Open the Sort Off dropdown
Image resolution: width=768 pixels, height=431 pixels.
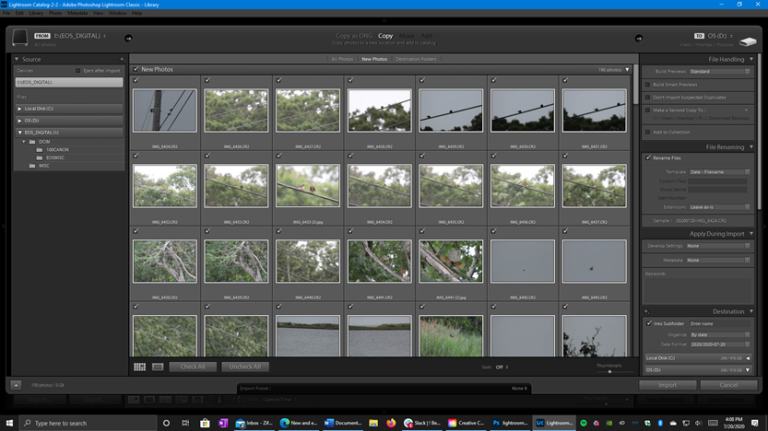pos(501,367)
